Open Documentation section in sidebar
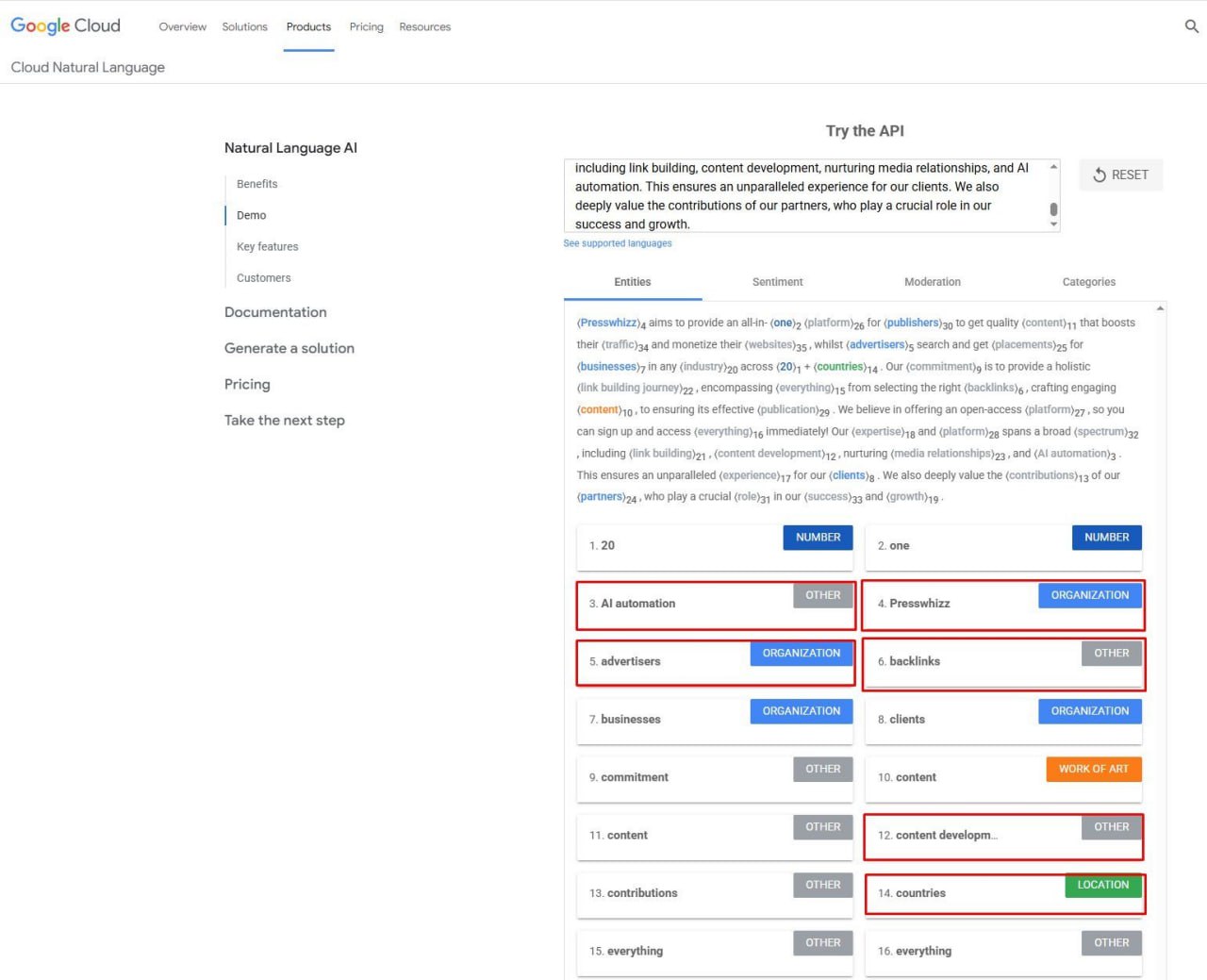This screenshot has height=980, width=1207. [x=275, y=312]
